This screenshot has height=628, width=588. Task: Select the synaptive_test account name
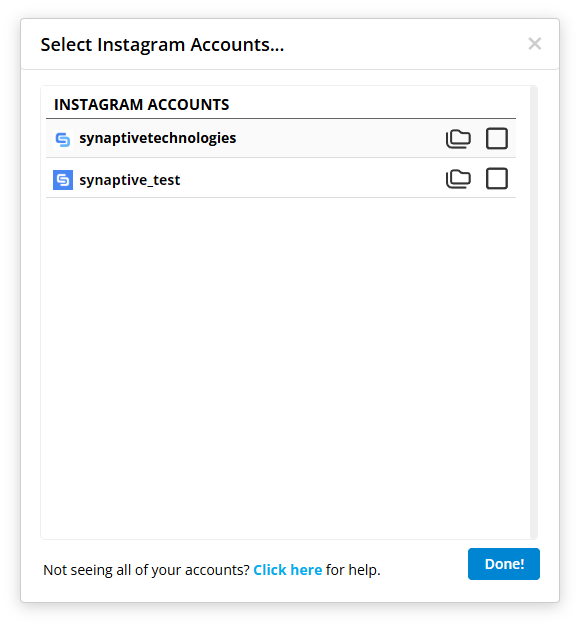pyautogui.click(x=129, y=180)
